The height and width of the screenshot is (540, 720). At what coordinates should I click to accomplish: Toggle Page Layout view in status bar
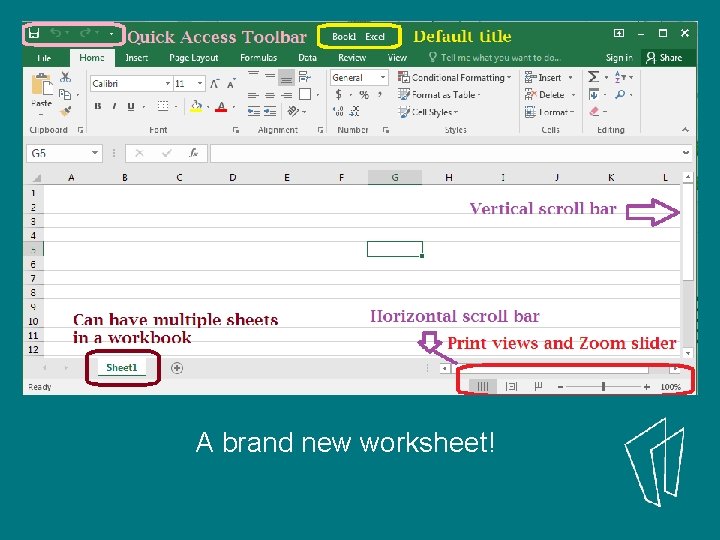(511, 387)
